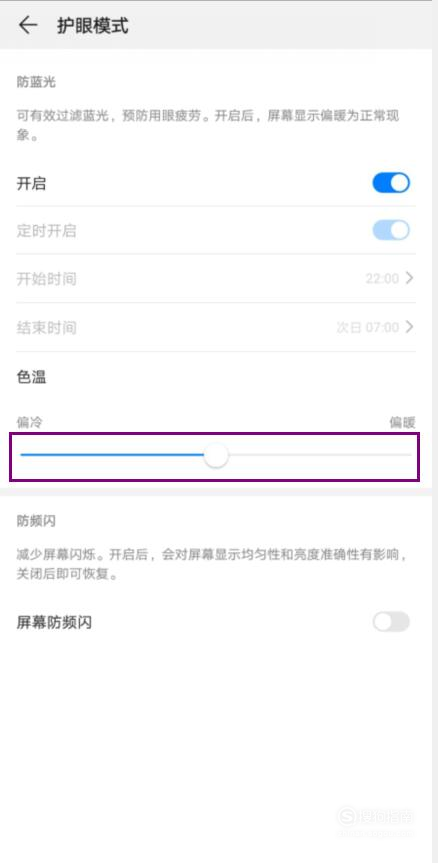The width and height of the screenshot is (438, 863).
Task: Select the 22:00 start time value
Action: tap(382, 278)
